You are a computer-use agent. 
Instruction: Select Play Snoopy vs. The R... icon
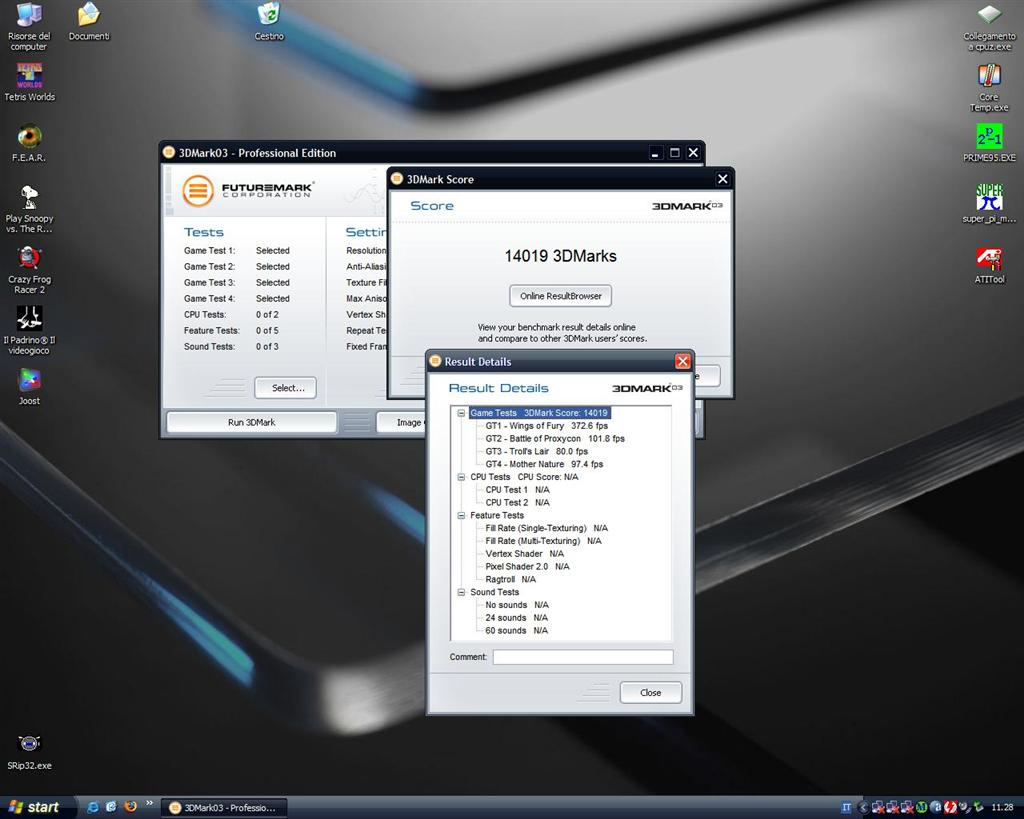(x=29, y=209)
